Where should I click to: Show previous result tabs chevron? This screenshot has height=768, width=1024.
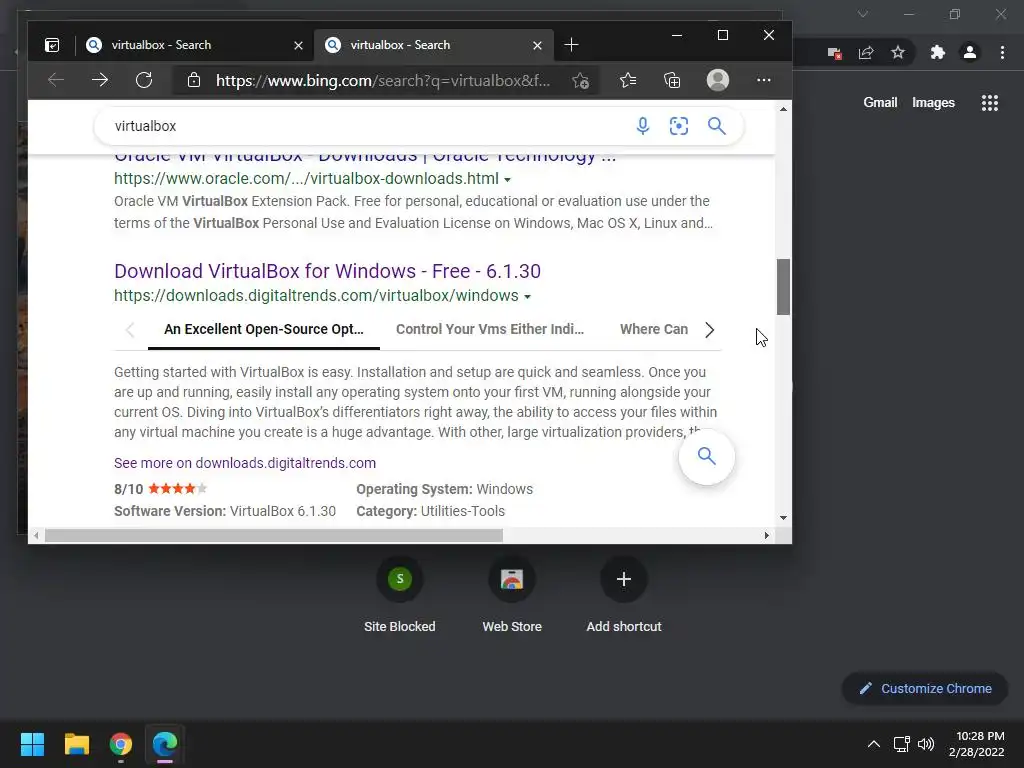click(x=130, y=330)
